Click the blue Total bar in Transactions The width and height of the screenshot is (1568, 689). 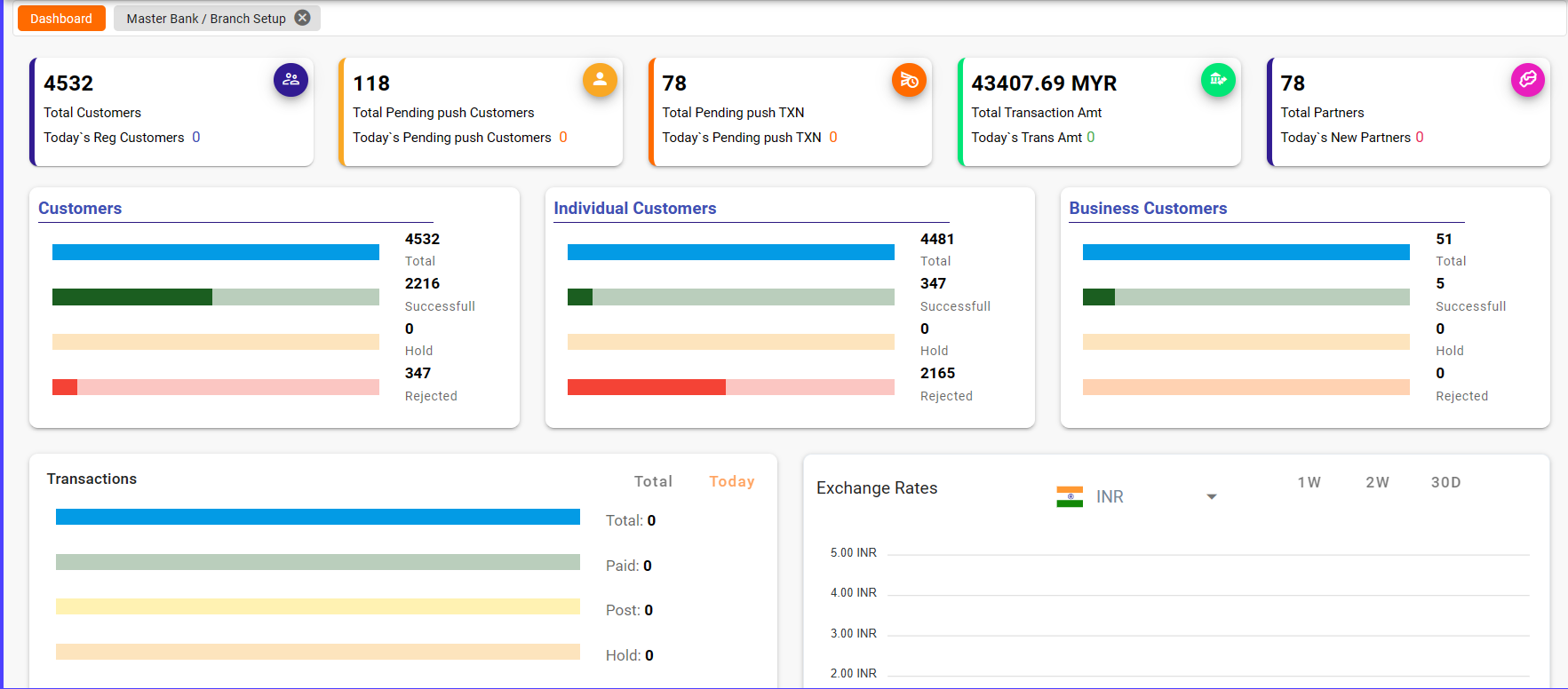pyautogui.click(x=318, y=517)
